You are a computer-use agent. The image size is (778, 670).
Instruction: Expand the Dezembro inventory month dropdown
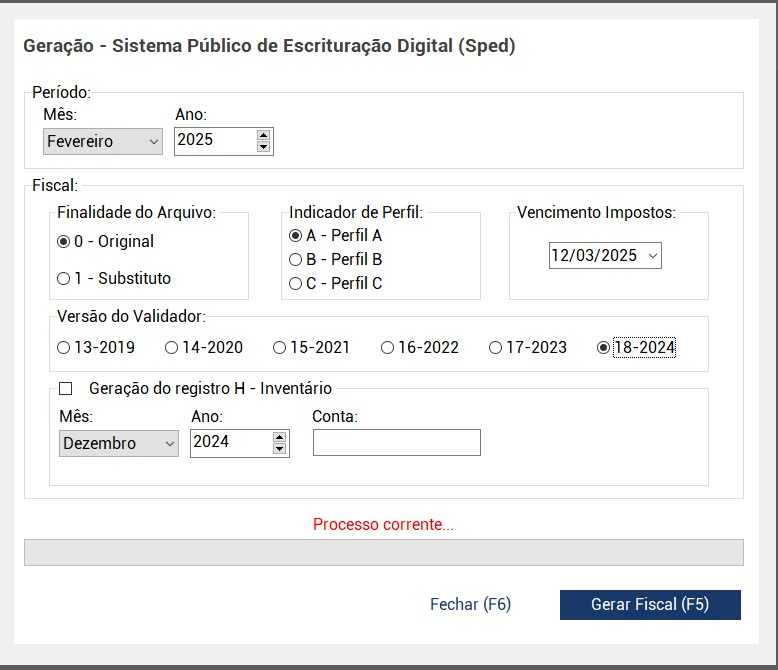tap(118, 443)
